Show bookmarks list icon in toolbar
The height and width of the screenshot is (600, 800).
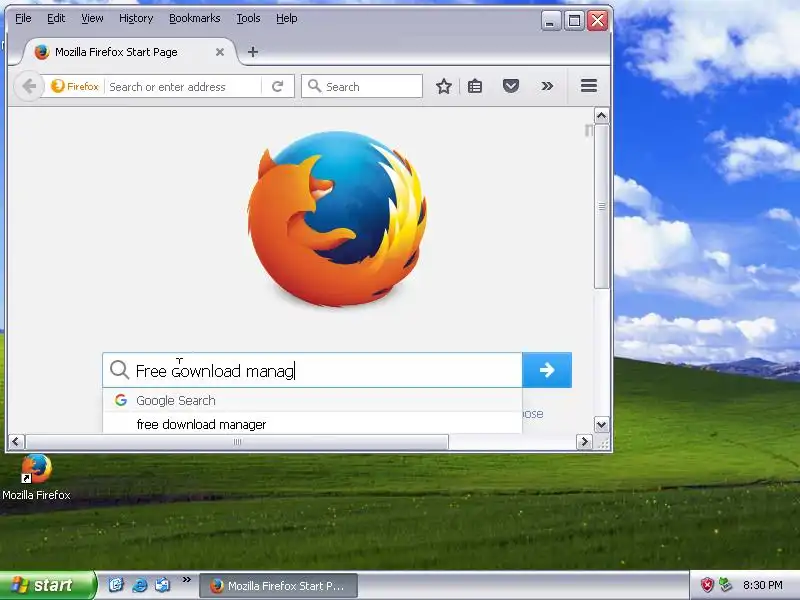tap(474, 86)
